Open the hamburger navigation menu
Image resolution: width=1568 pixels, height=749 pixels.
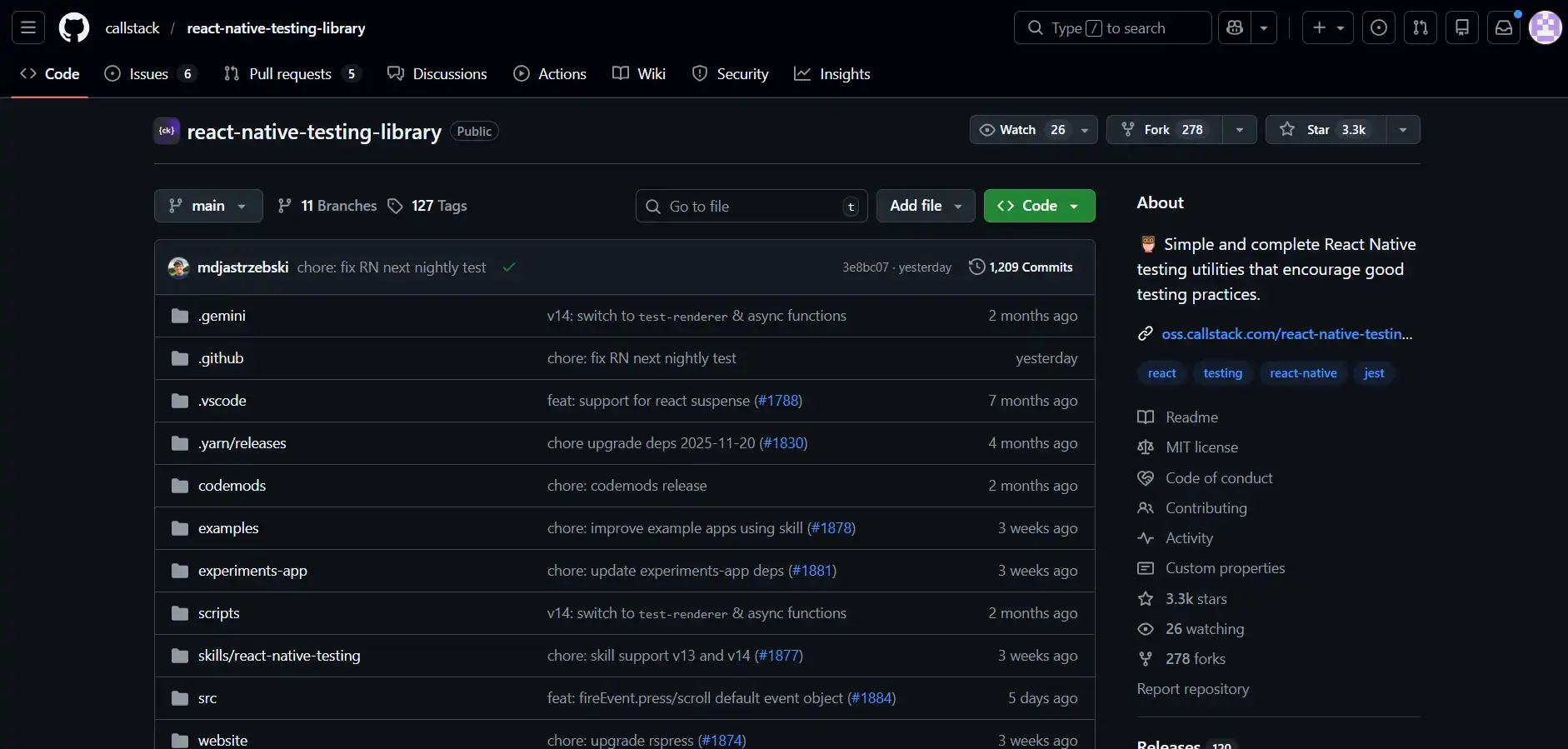click(x=27, y=27)
